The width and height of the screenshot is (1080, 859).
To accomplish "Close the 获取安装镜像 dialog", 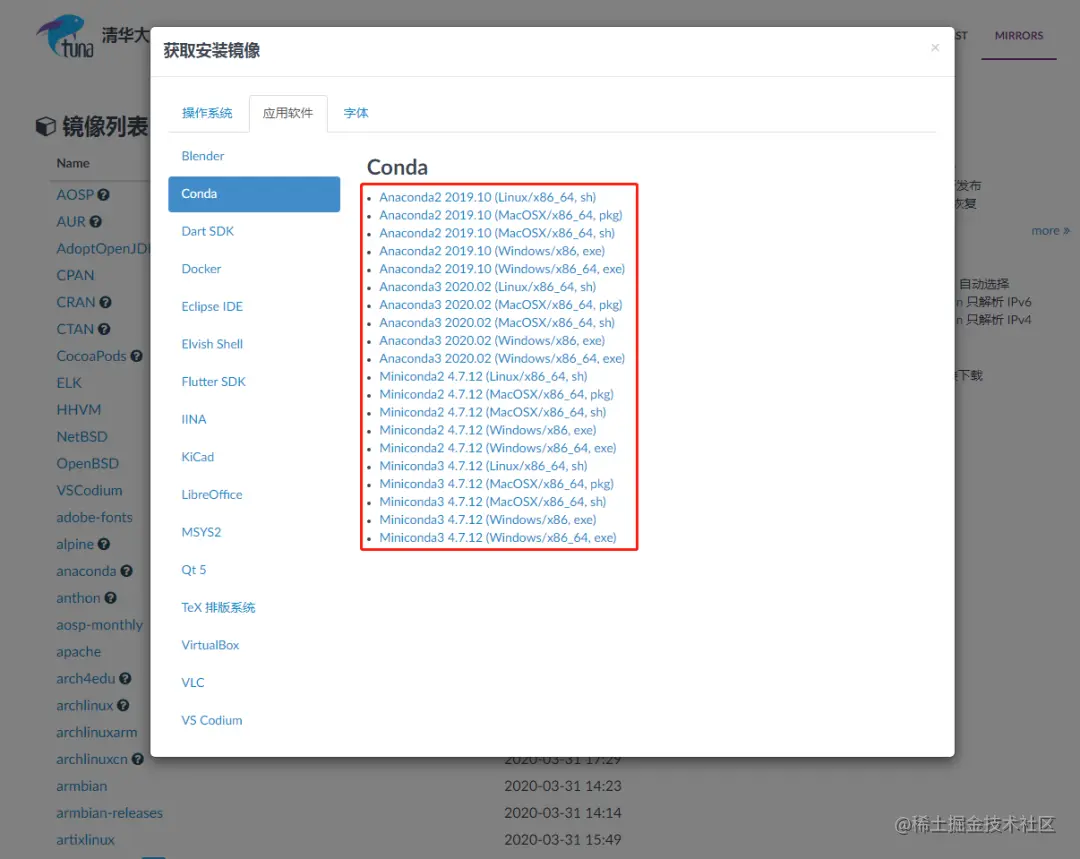I will [x=935, y=48].
